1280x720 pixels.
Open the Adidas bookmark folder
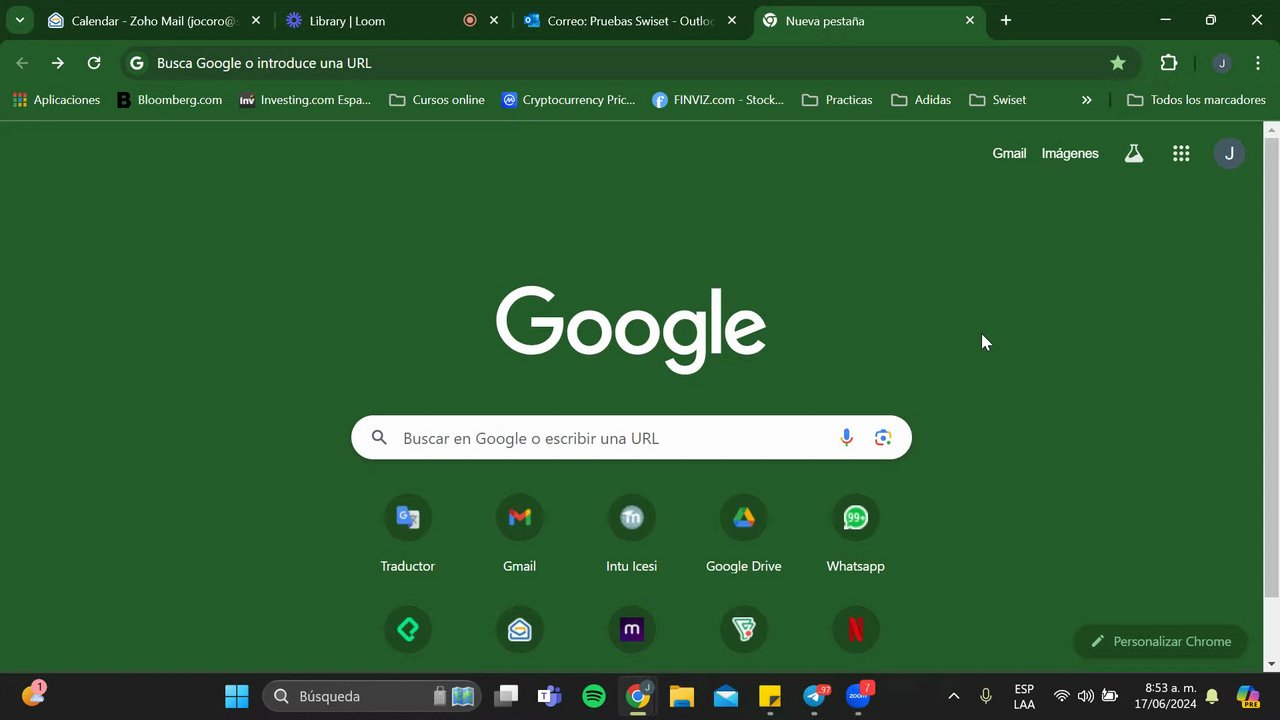(921, 100)
